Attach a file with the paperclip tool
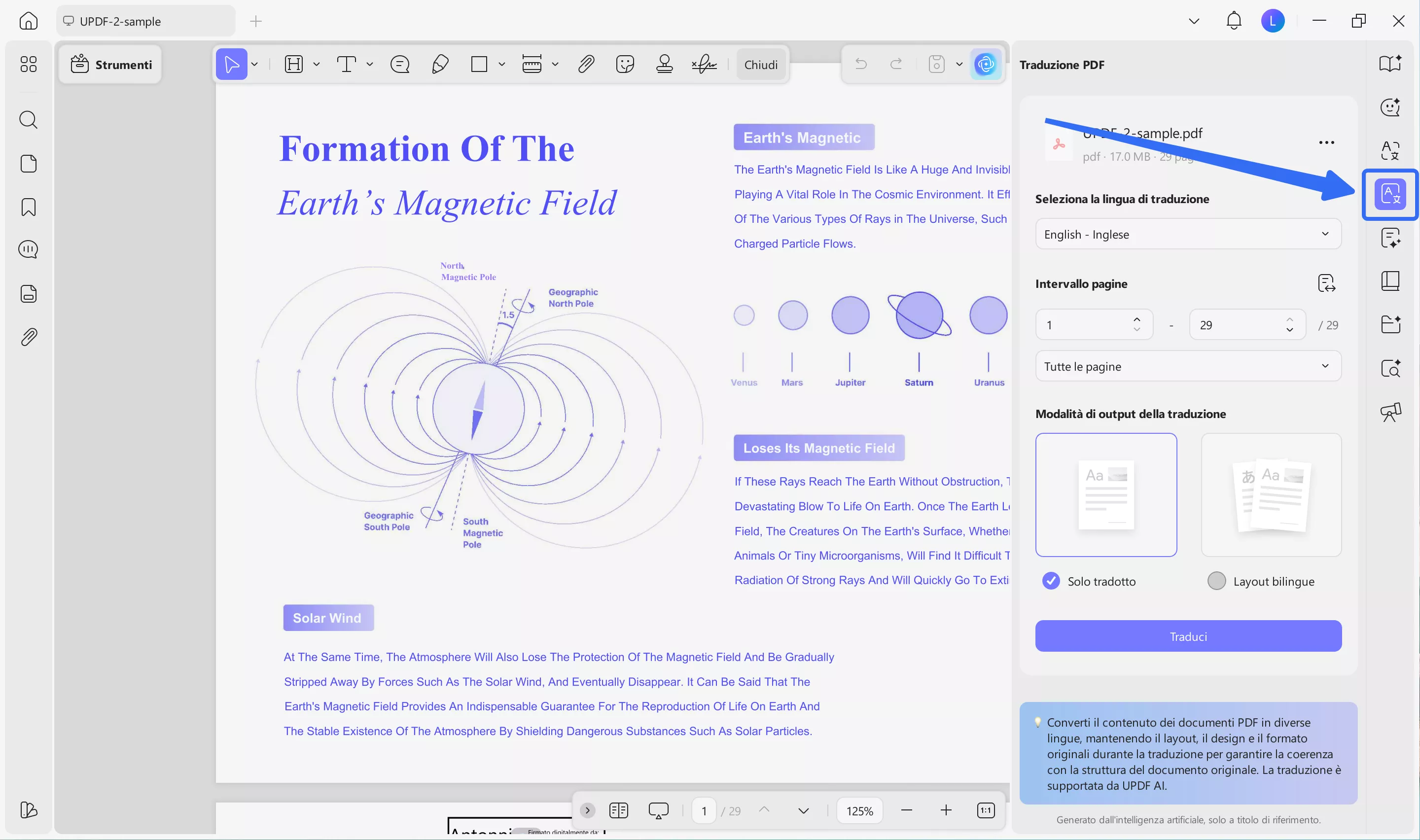1420x840 pixels. tap(587, 64)
